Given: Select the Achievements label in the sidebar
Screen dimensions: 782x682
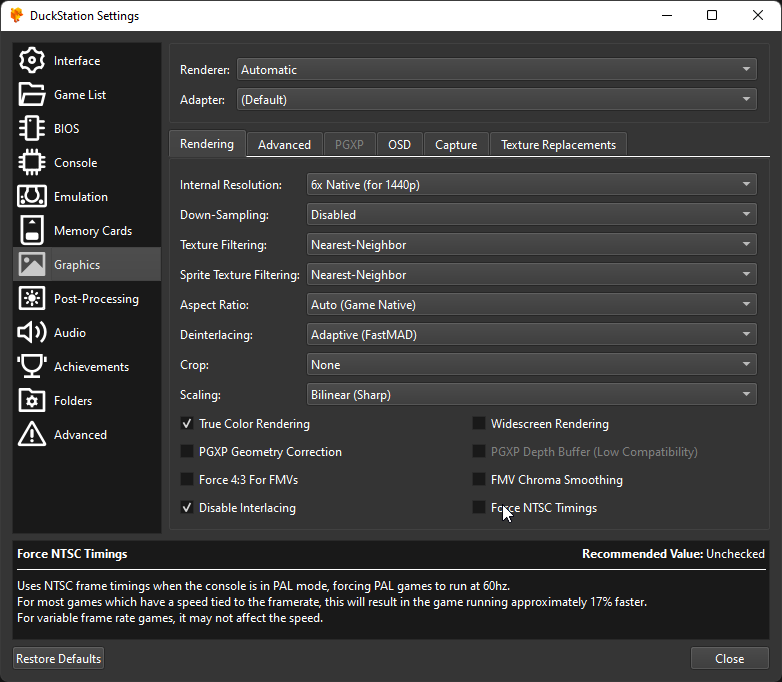Looking at the screenshot, I should click(x=91, y=367).
